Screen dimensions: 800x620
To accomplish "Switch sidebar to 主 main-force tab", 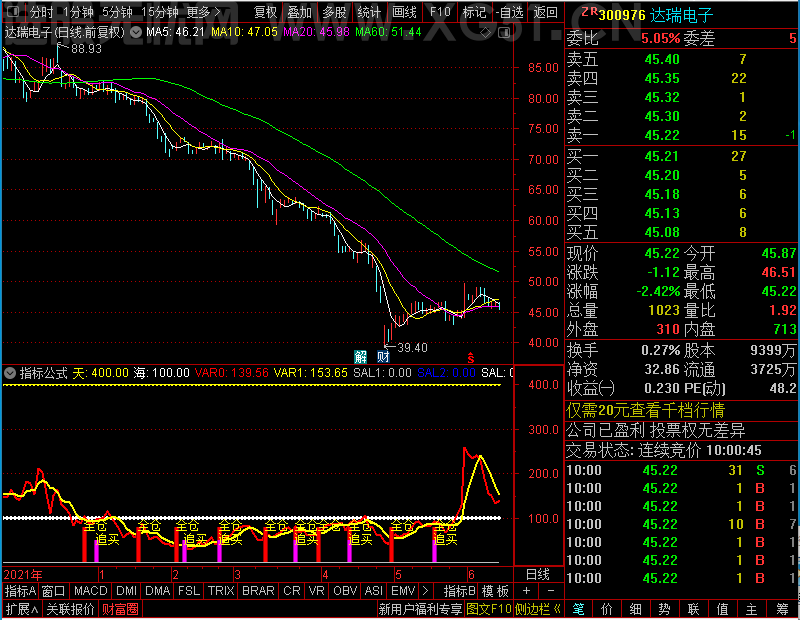I will coord(752,609).
